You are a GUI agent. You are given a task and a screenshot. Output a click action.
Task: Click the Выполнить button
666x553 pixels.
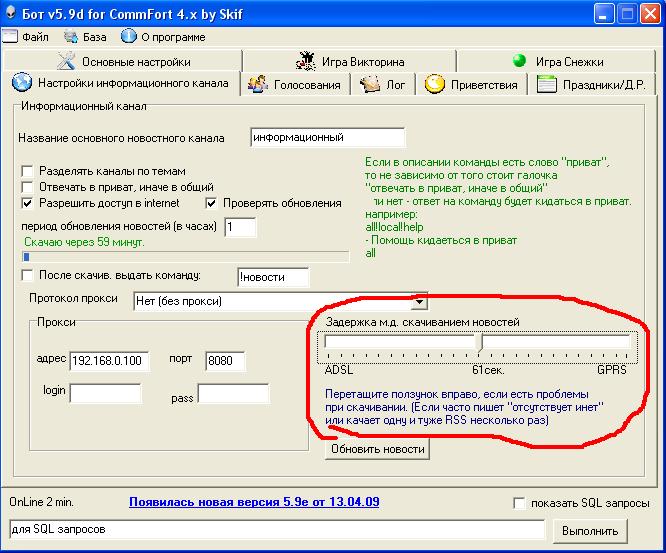point(590,529)
